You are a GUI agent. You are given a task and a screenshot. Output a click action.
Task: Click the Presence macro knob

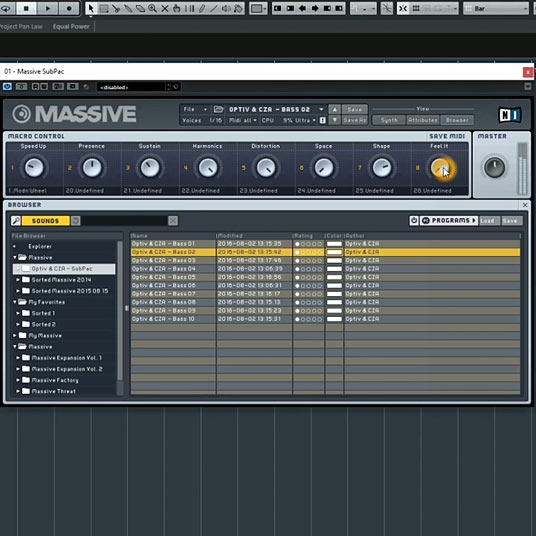pyautogui.click(x=92, y=168)
